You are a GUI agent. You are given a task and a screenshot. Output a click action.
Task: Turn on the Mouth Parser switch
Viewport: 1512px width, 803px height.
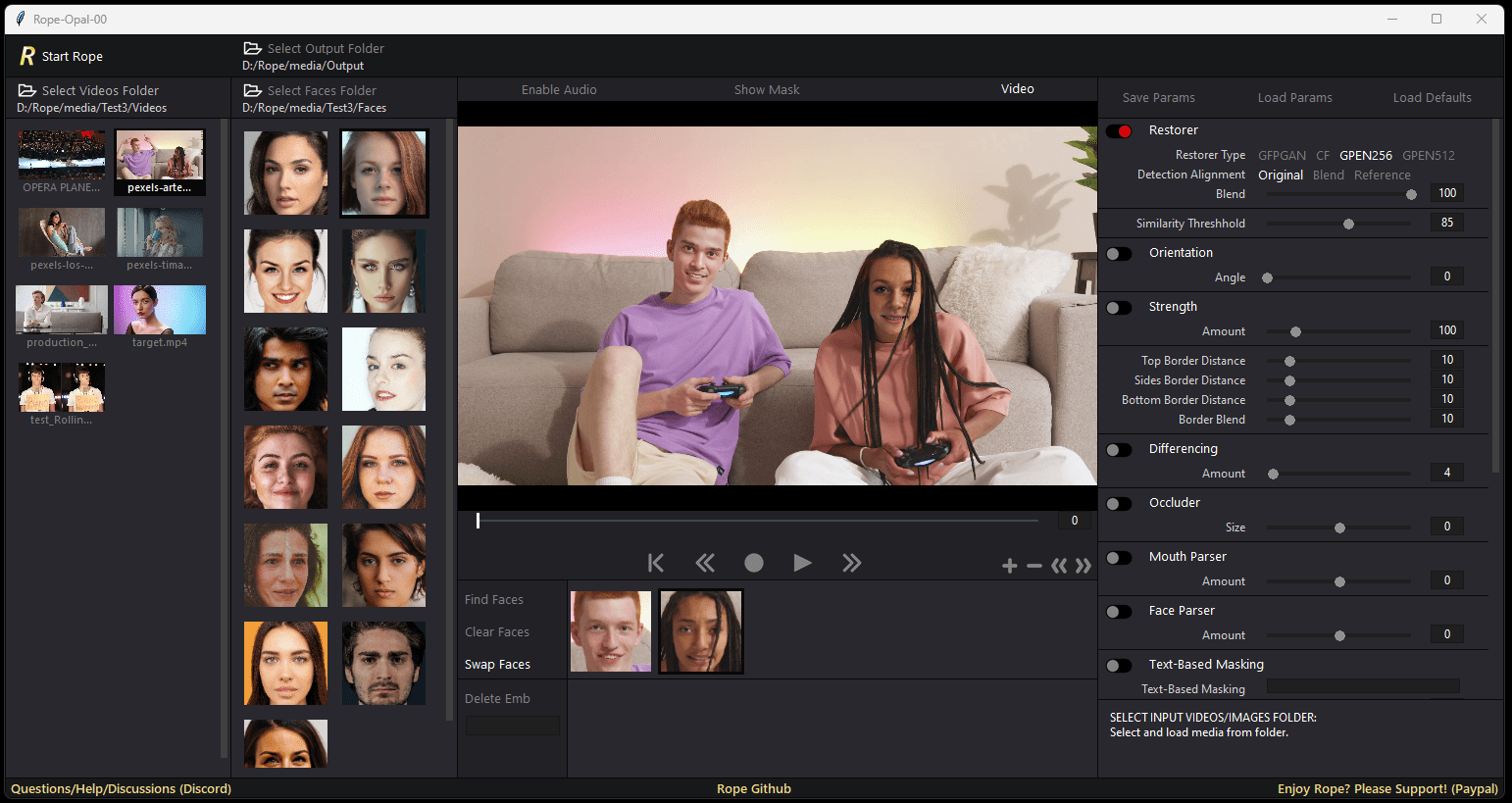coord(1119,558)
